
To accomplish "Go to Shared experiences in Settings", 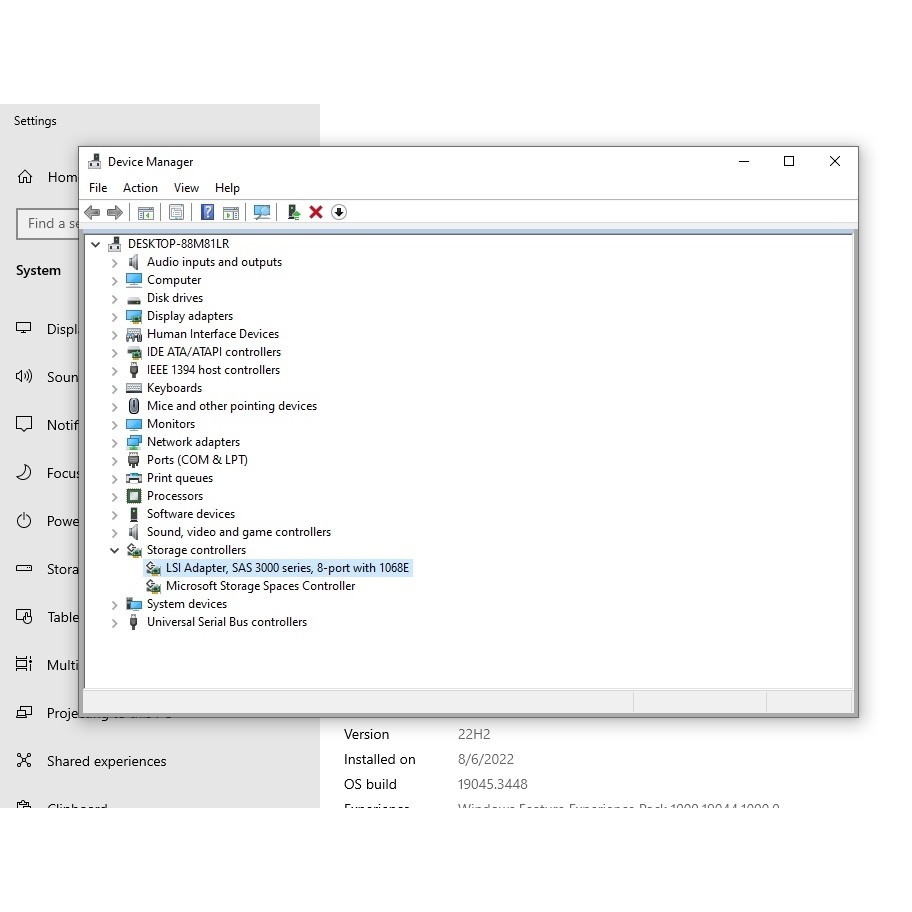I will click(106, 761).
